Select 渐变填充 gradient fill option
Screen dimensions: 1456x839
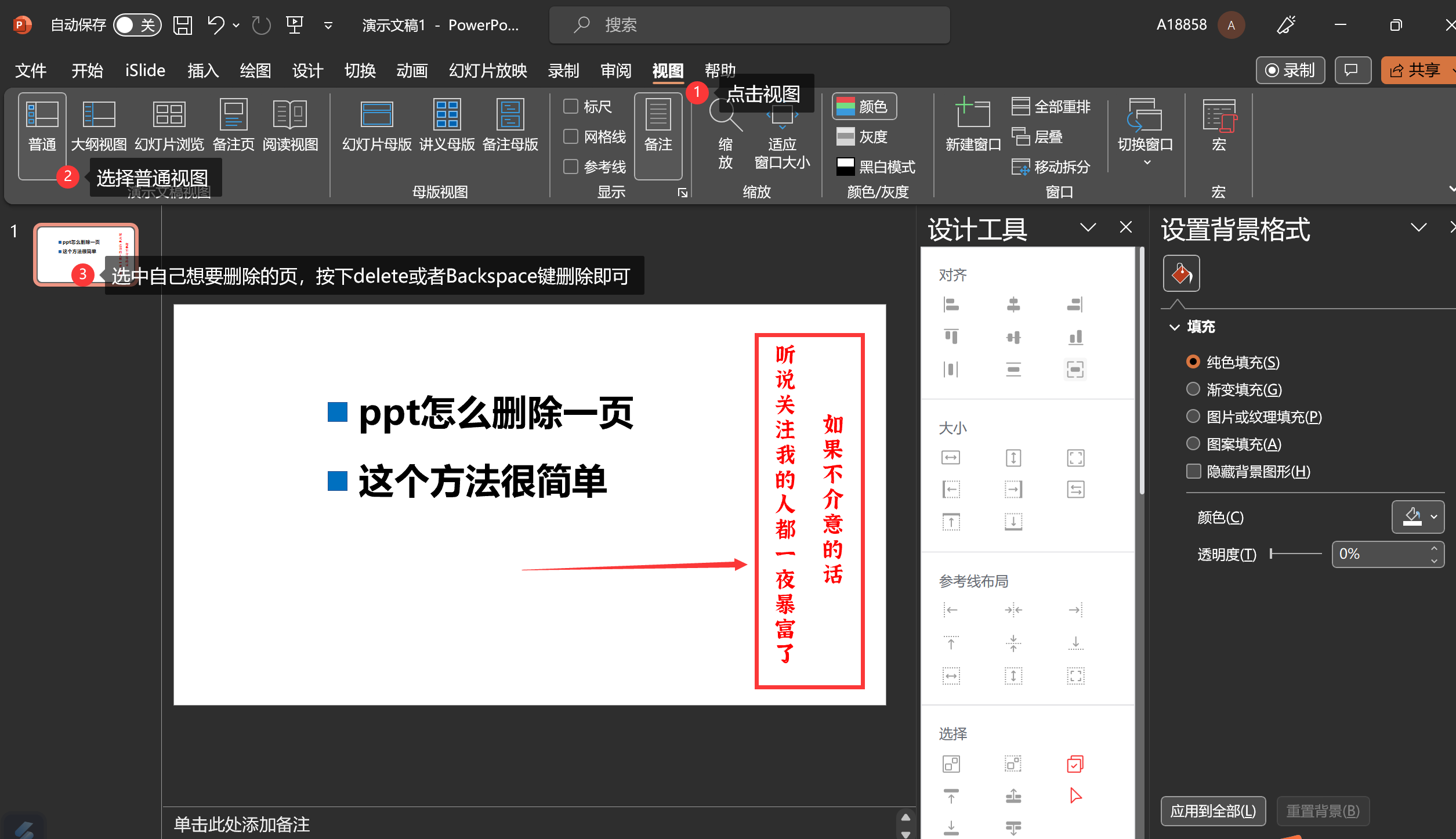pos(1193,389)
